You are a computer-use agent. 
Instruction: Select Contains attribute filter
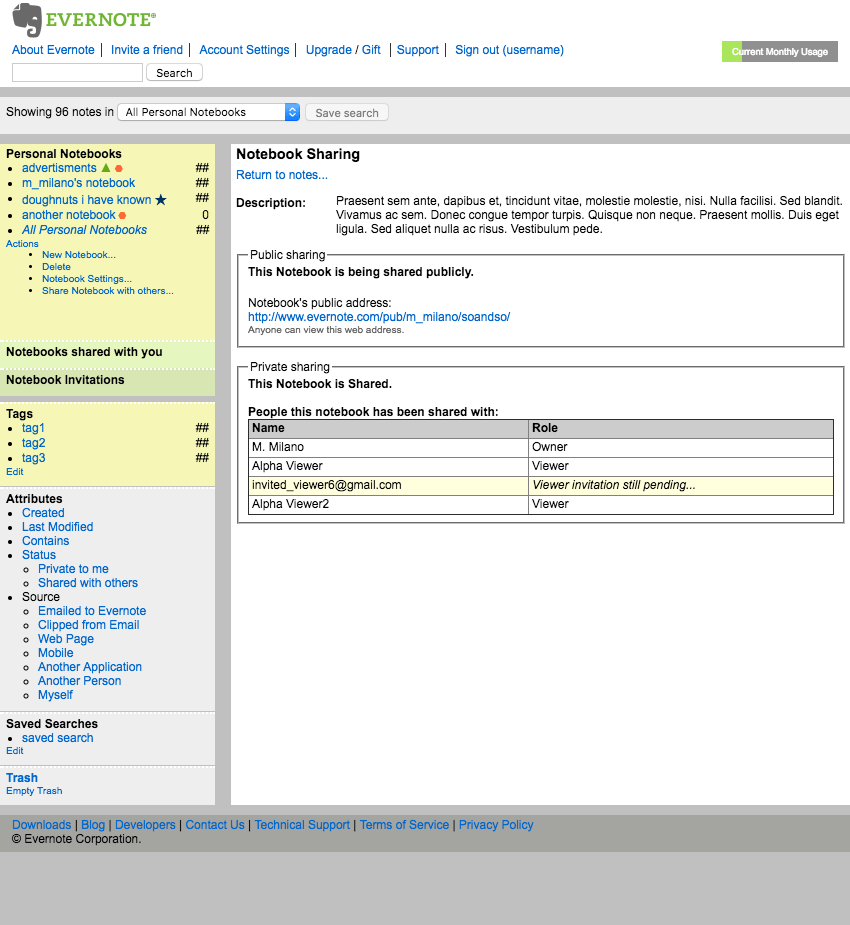click(x=45, y=541)
